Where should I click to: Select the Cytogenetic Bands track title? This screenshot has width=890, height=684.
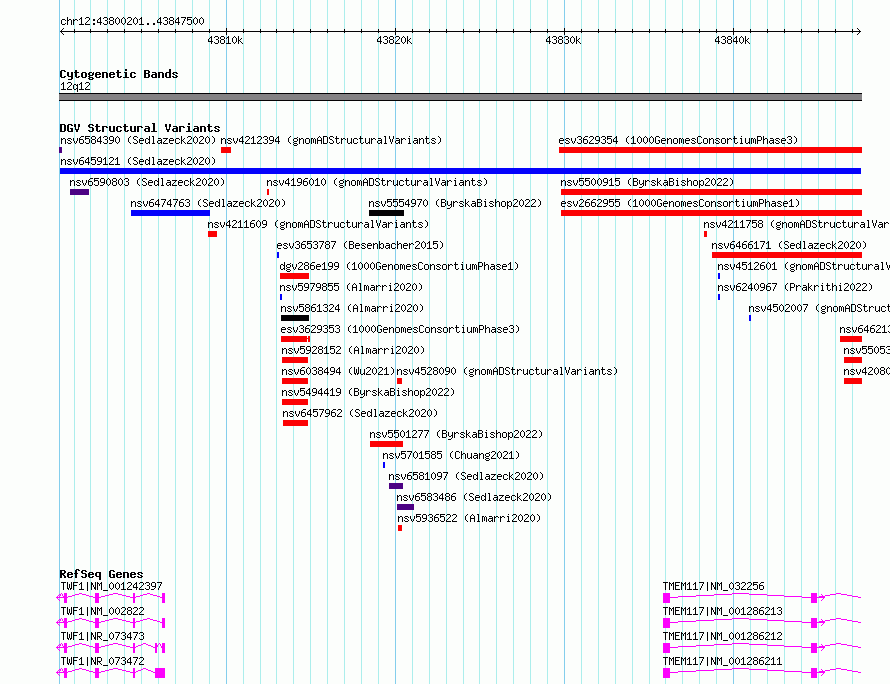(x=119, y=74)
